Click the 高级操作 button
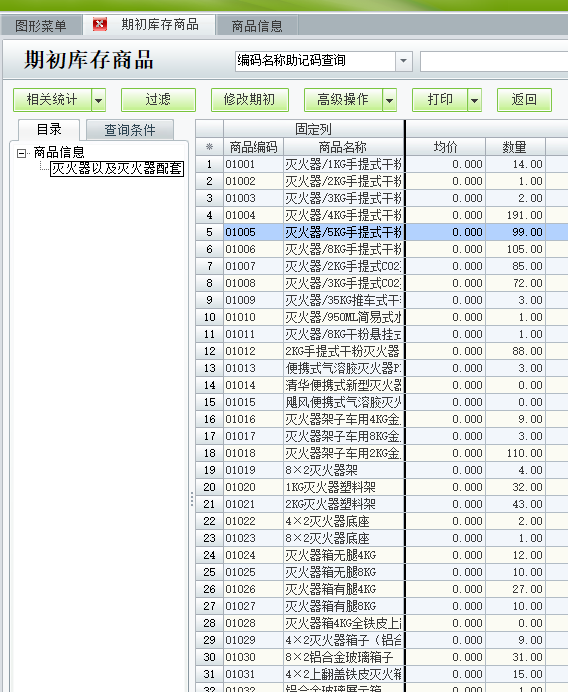The height and width of the screenshot is (692, 568). (x=343, y=100)
